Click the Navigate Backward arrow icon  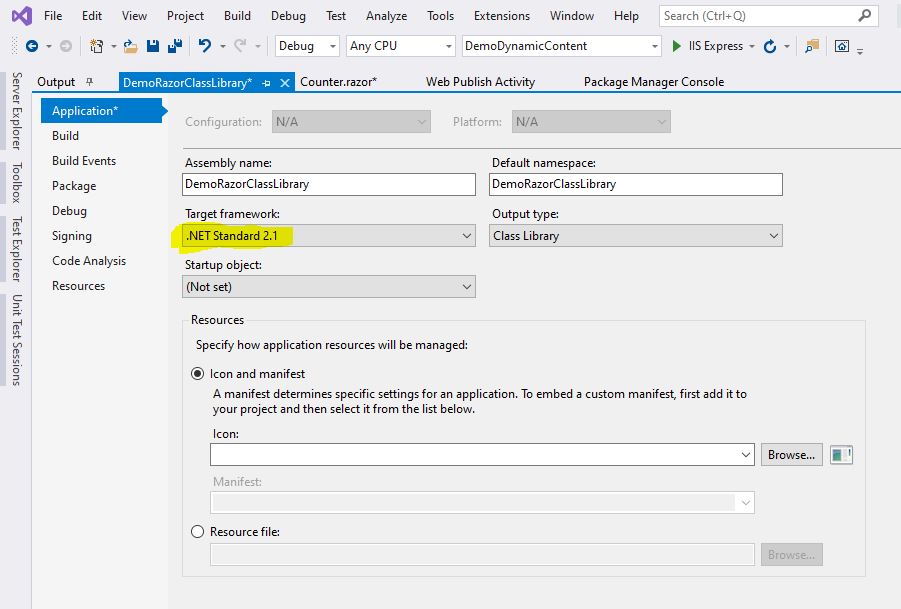tap(32, 46)
